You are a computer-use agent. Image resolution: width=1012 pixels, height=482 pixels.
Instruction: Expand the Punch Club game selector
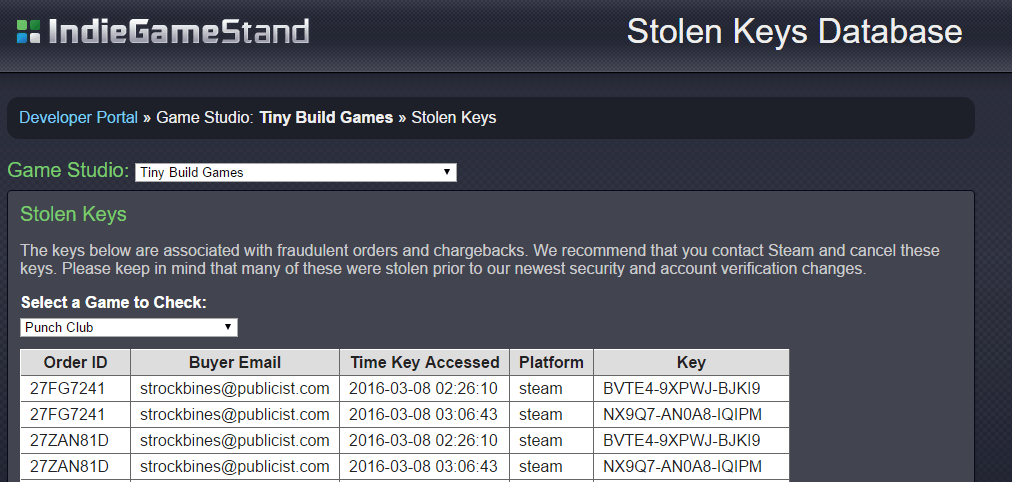pos(129,327)
